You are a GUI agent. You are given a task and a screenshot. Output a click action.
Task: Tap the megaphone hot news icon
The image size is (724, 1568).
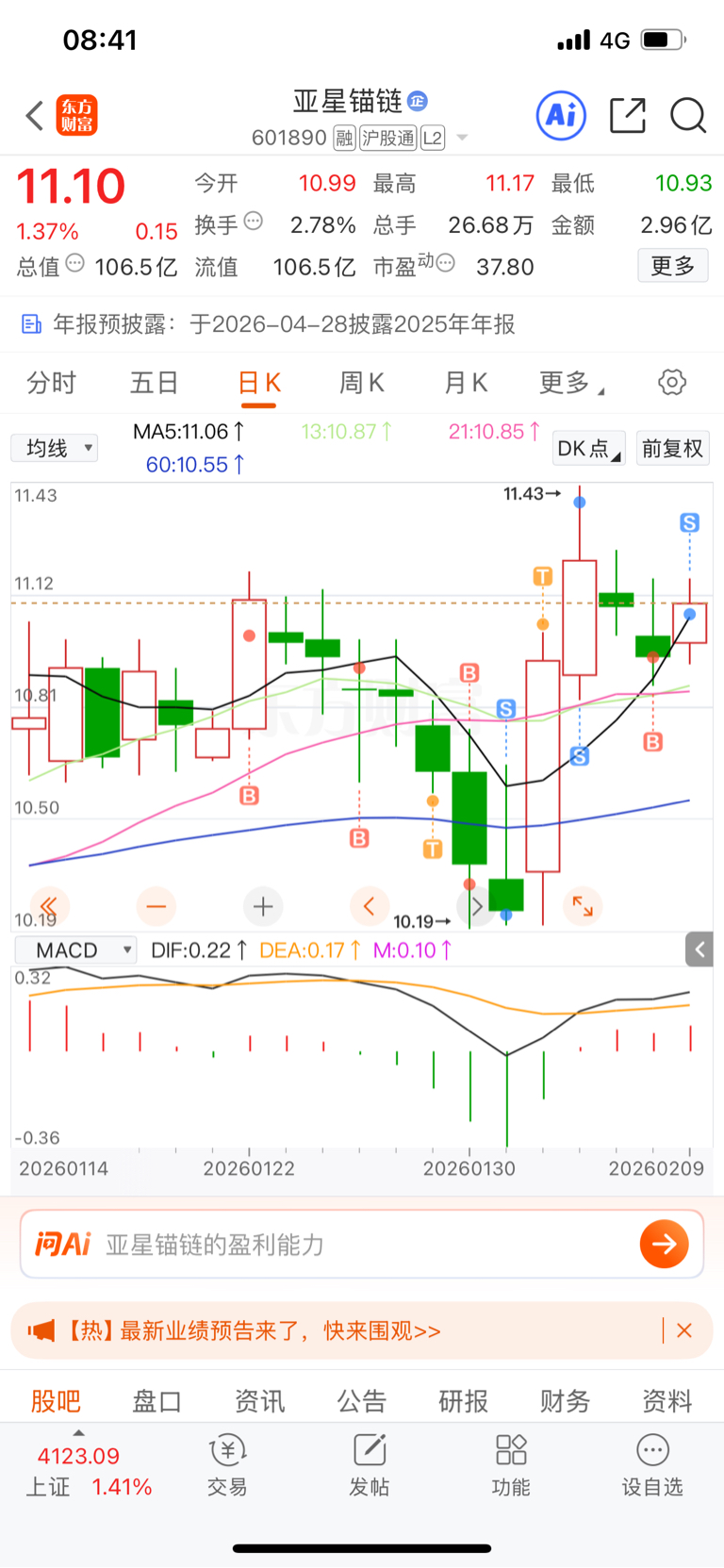tap(41, 1330)
